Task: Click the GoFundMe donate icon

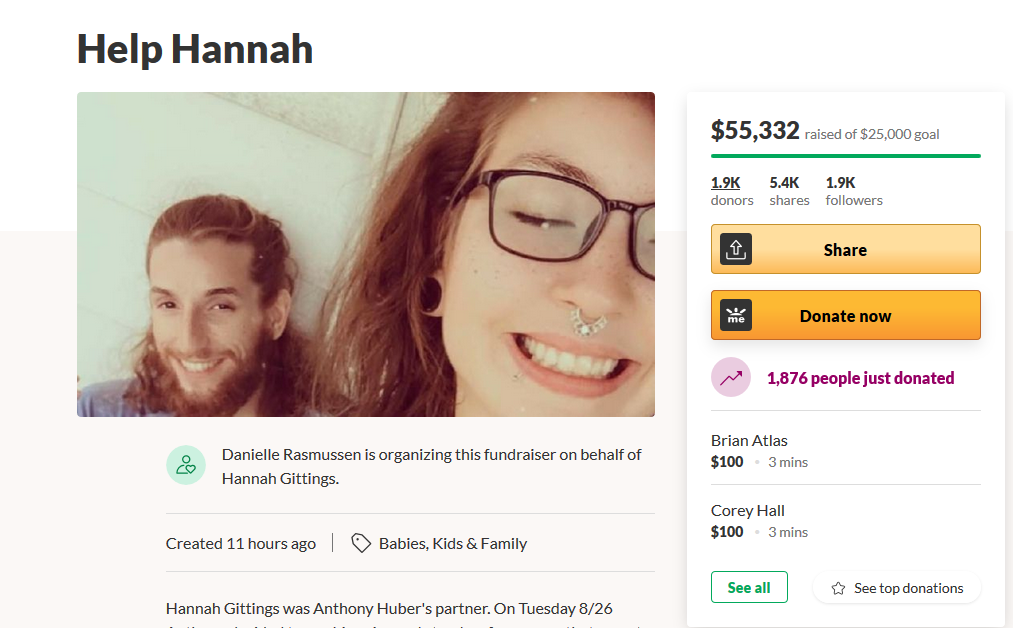Action: (x=736, y=315)
